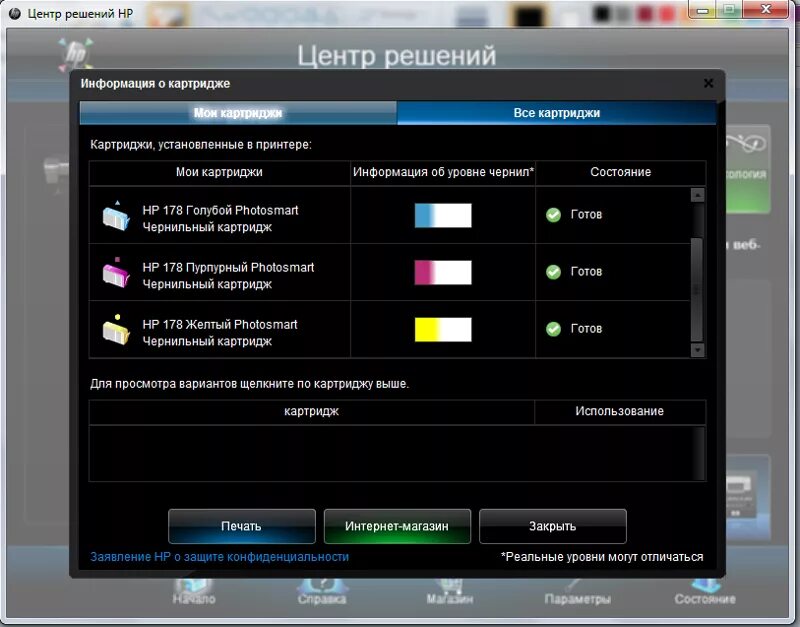This screenshot has height=627, width=800.
Task: Click cartridge list scrollbar up arrow
Action: [697, 195]
